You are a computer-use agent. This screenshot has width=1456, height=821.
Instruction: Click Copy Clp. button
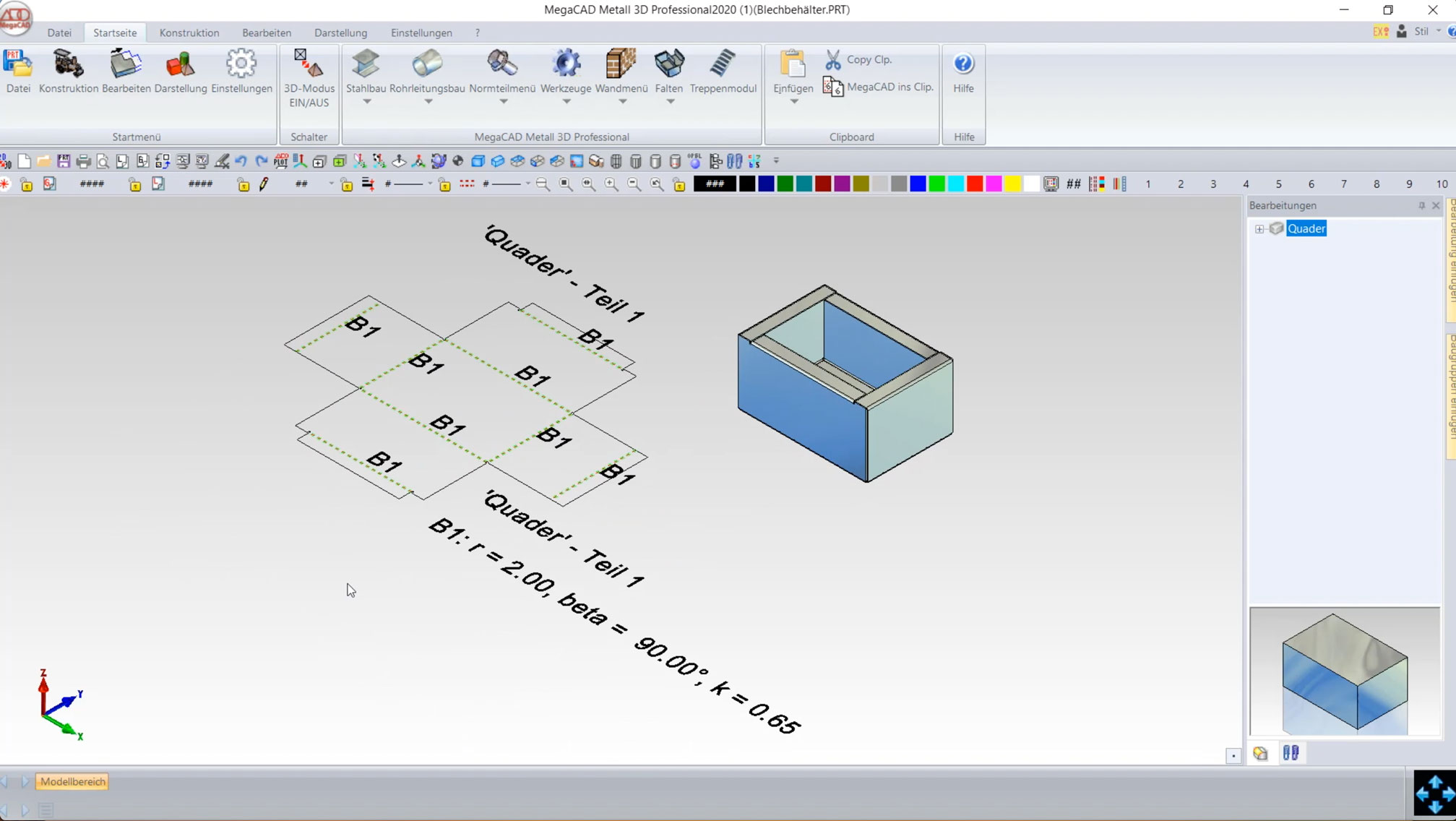coord(859,59)
